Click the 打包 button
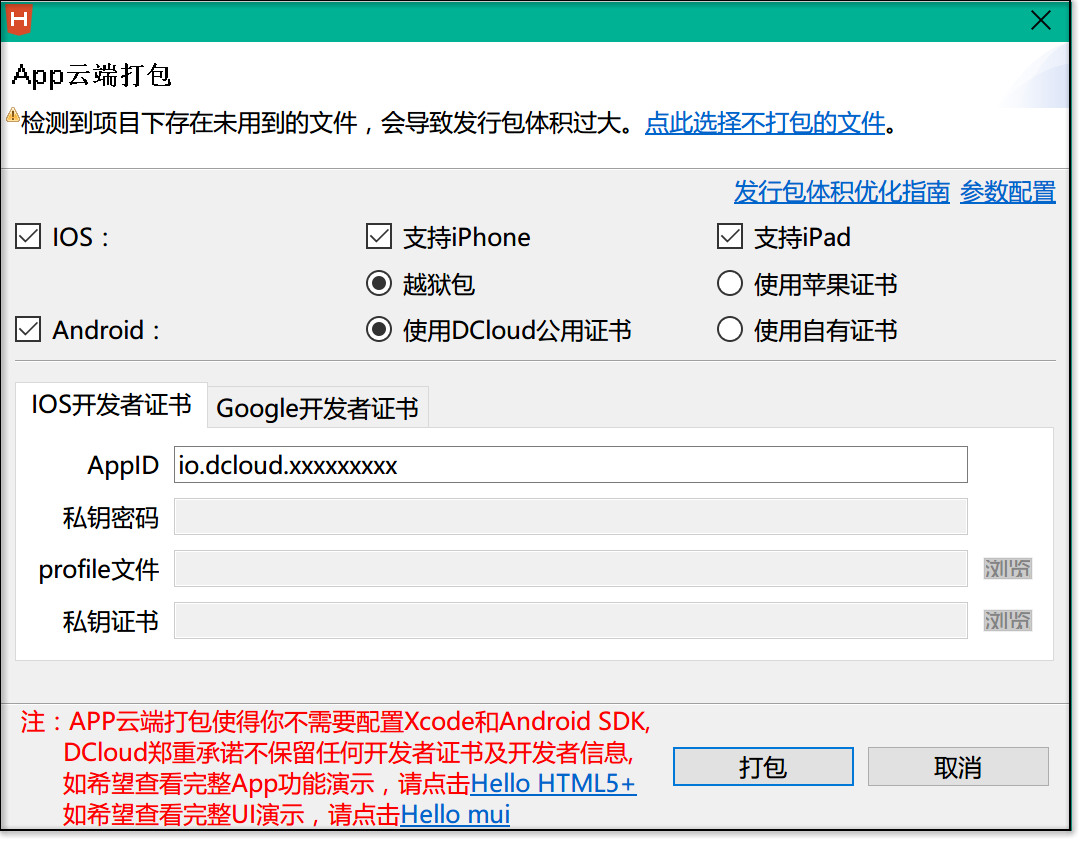Screen dimensions: 1081x841 point(763,767)
